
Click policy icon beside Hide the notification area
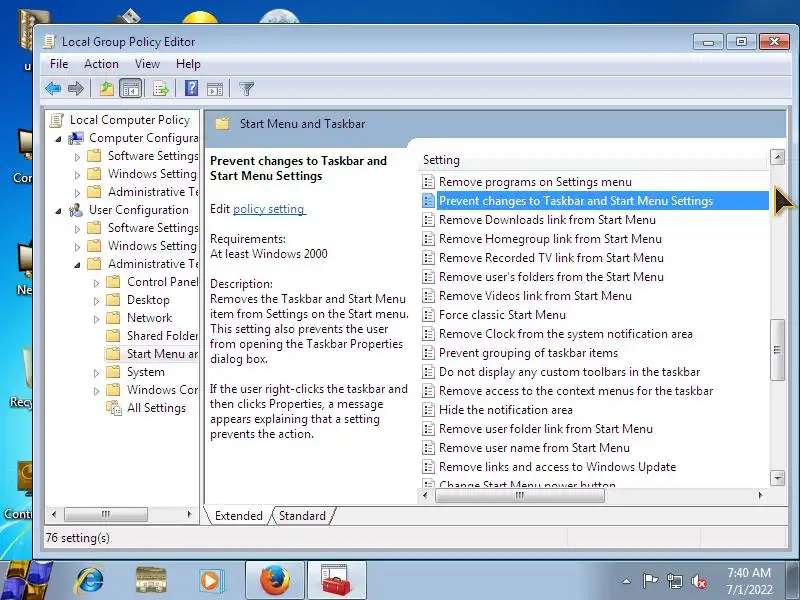[429, 410]
